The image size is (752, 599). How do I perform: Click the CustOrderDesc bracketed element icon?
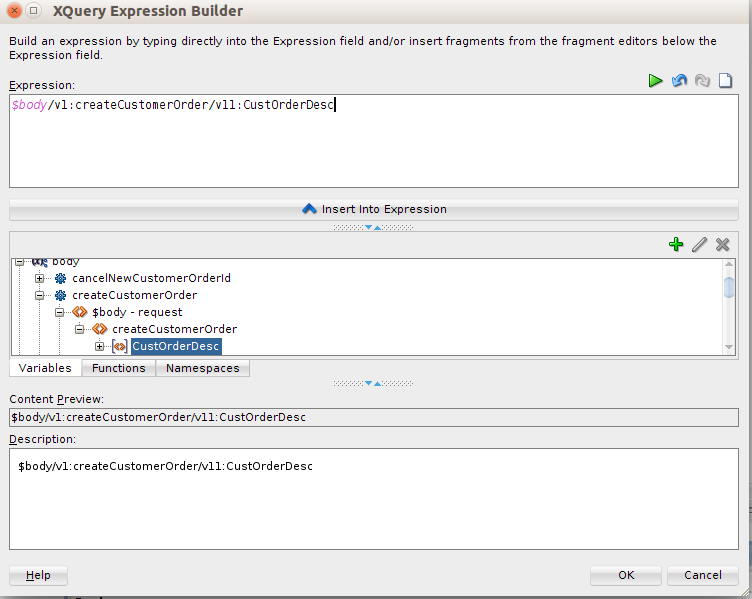(119, 346)
